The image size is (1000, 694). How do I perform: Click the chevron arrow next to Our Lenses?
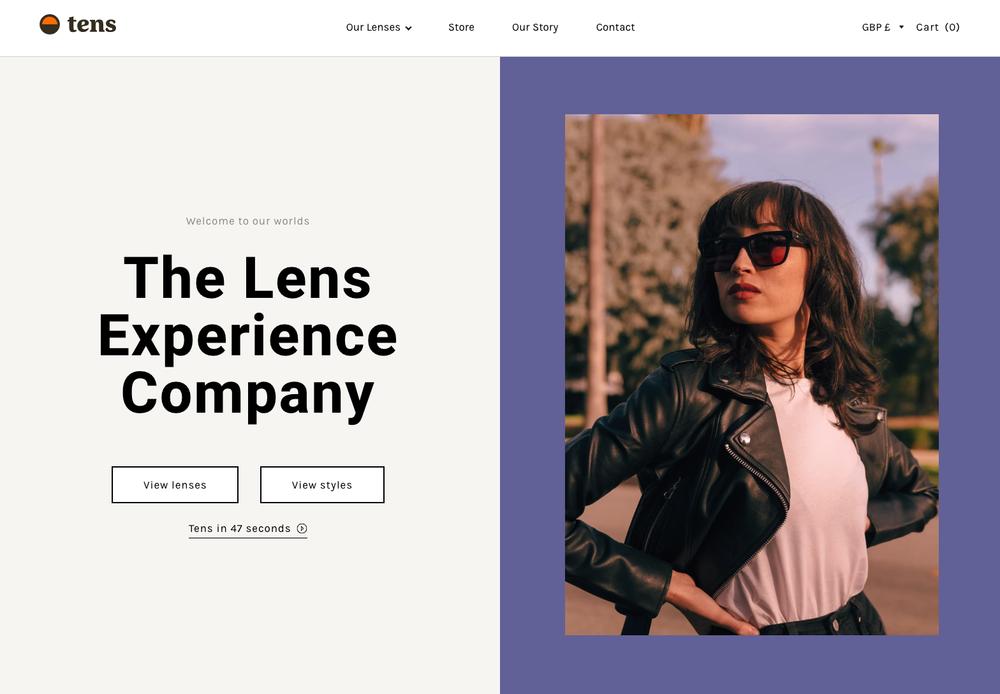pyautogui.click(x=408, y=28)
